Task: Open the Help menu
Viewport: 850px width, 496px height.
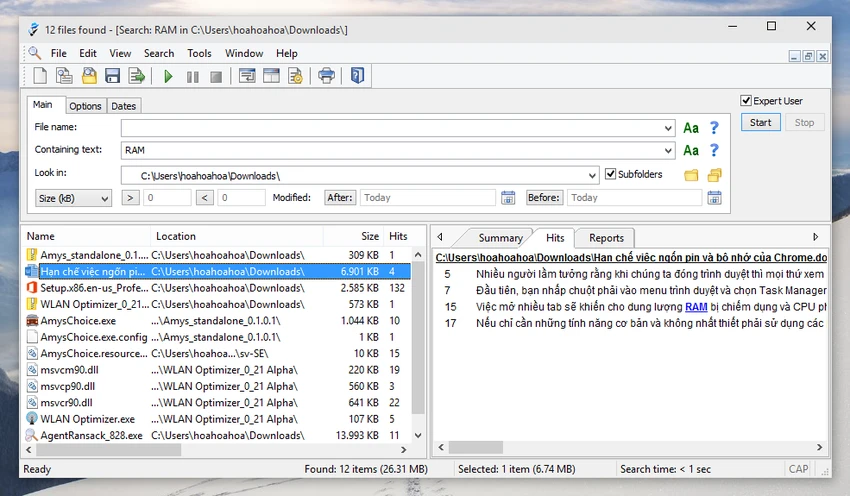Action: pos(287,53)
